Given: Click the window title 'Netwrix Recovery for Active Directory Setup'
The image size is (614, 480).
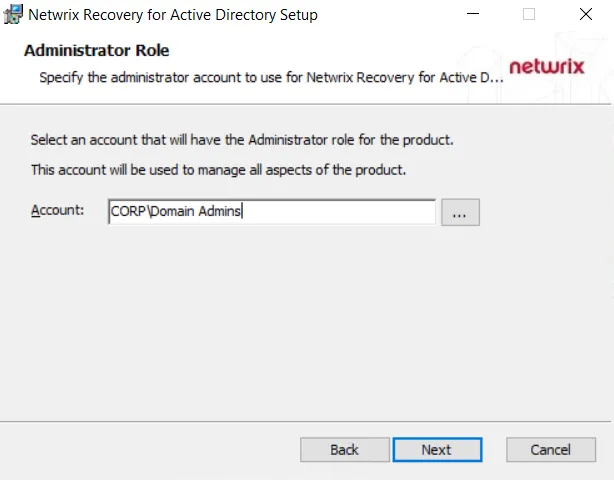Looking at the screenshot, I should point(173,15).
